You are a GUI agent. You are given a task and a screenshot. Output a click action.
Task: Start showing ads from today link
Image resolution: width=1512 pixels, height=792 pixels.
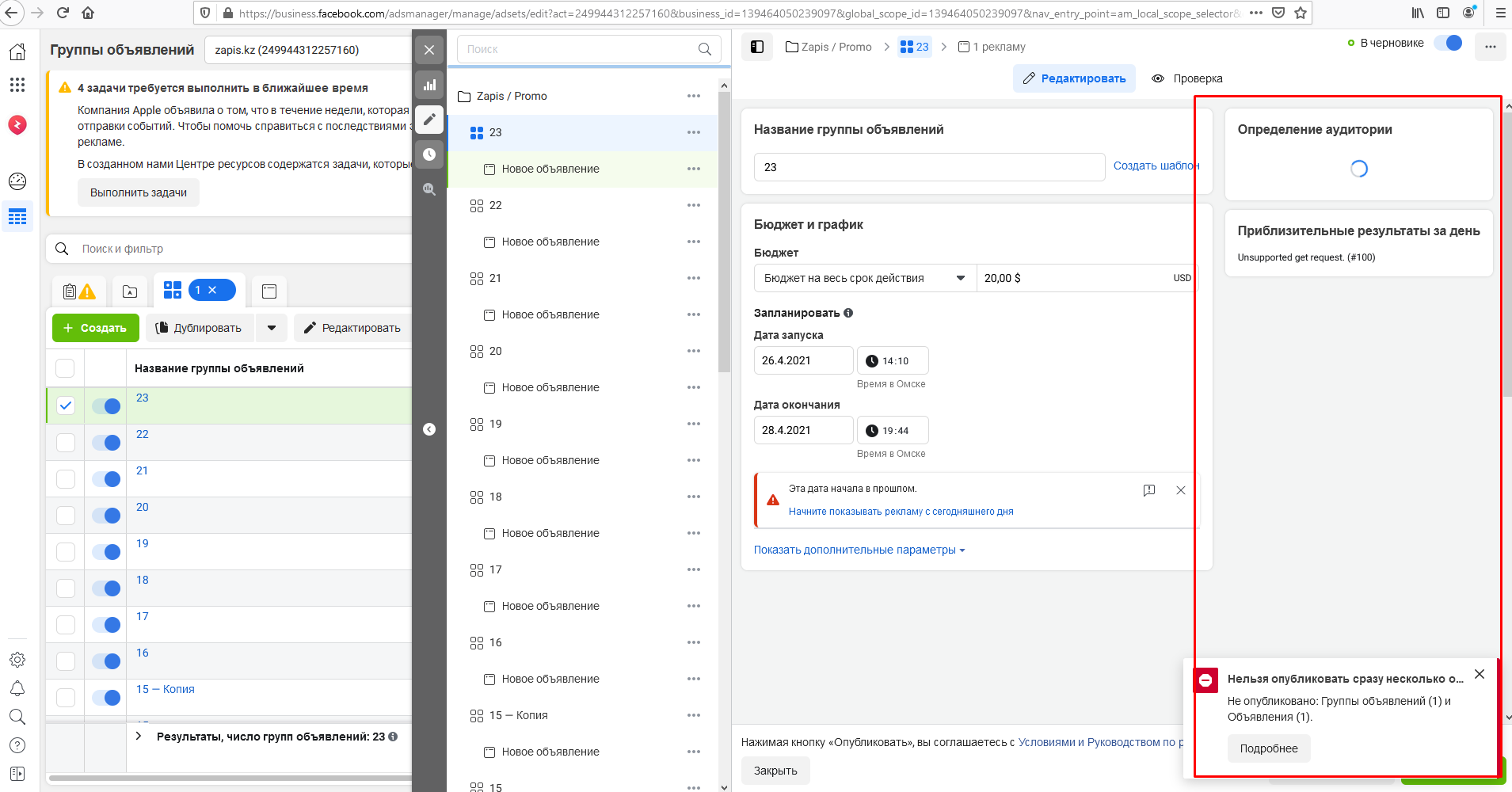coord(901,512)
